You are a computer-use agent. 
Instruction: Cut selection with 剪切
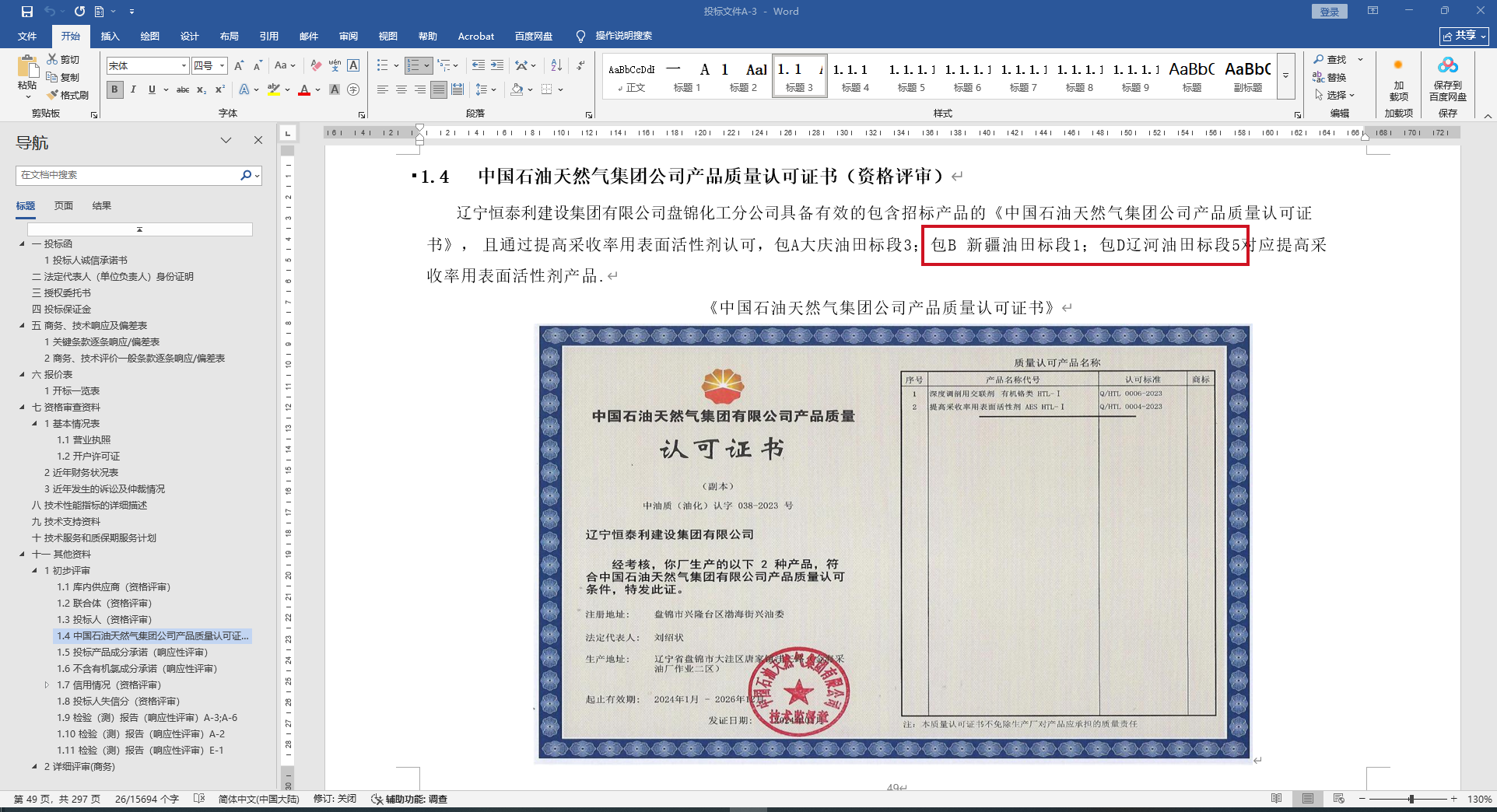(63, 59)
